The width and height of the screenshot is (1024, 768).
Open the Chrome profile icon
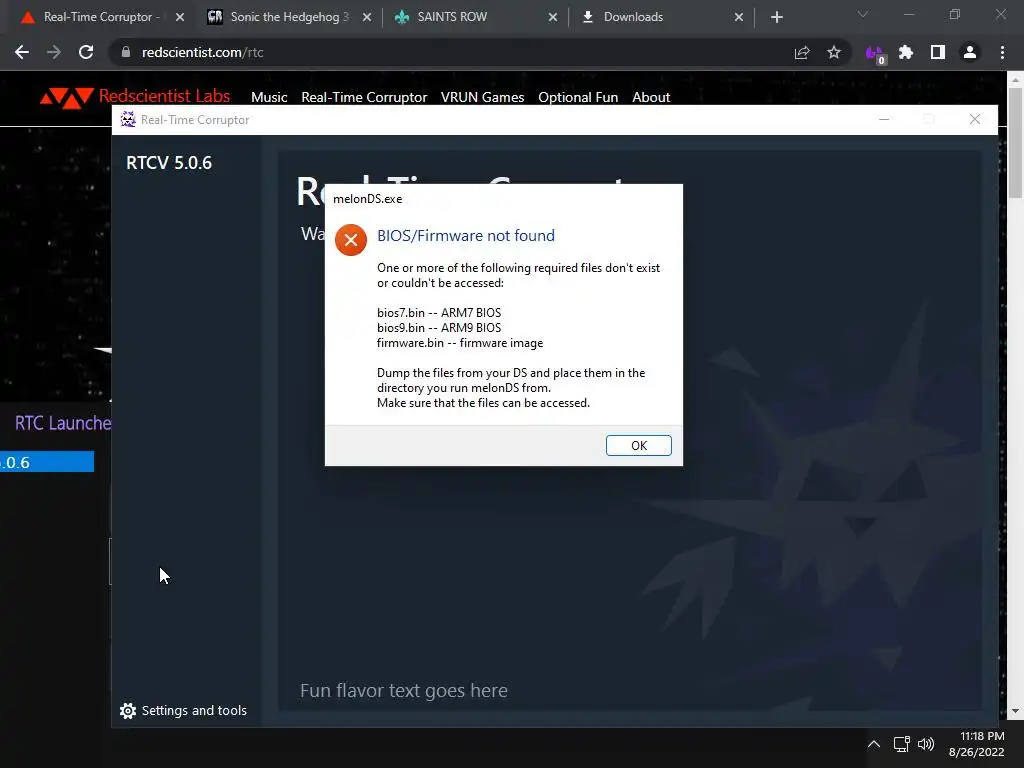(x=970, y=52)
